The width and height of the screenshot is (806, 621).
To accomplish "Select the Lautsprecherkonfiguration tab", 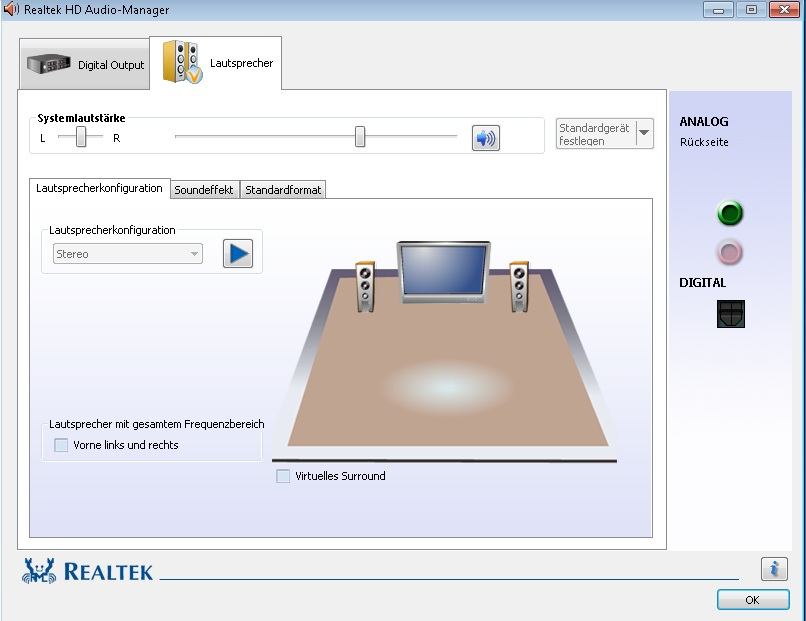I will pos(99,188).
